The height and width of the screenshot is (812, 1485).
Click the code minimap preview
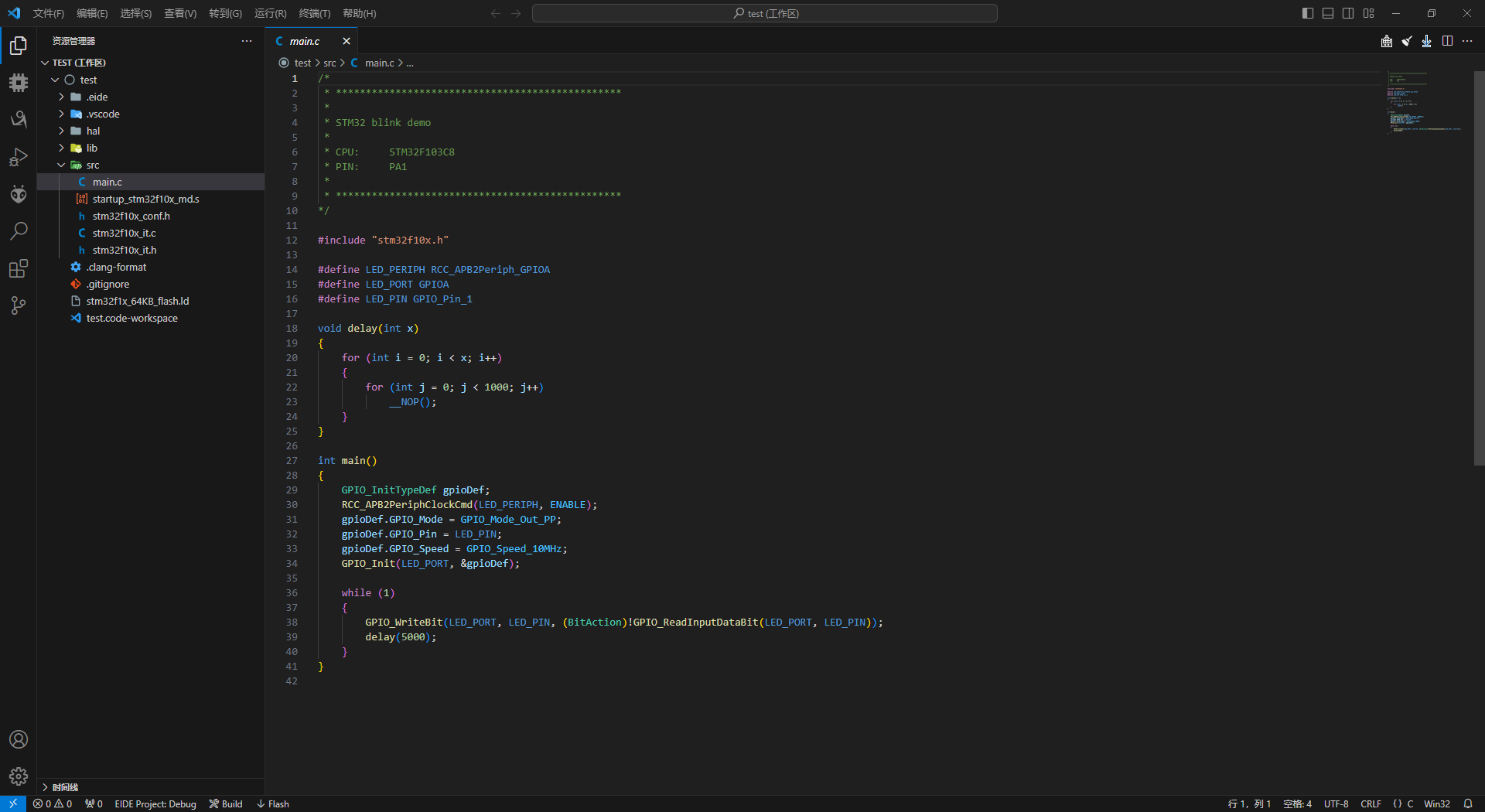(x=1424, y=102)
